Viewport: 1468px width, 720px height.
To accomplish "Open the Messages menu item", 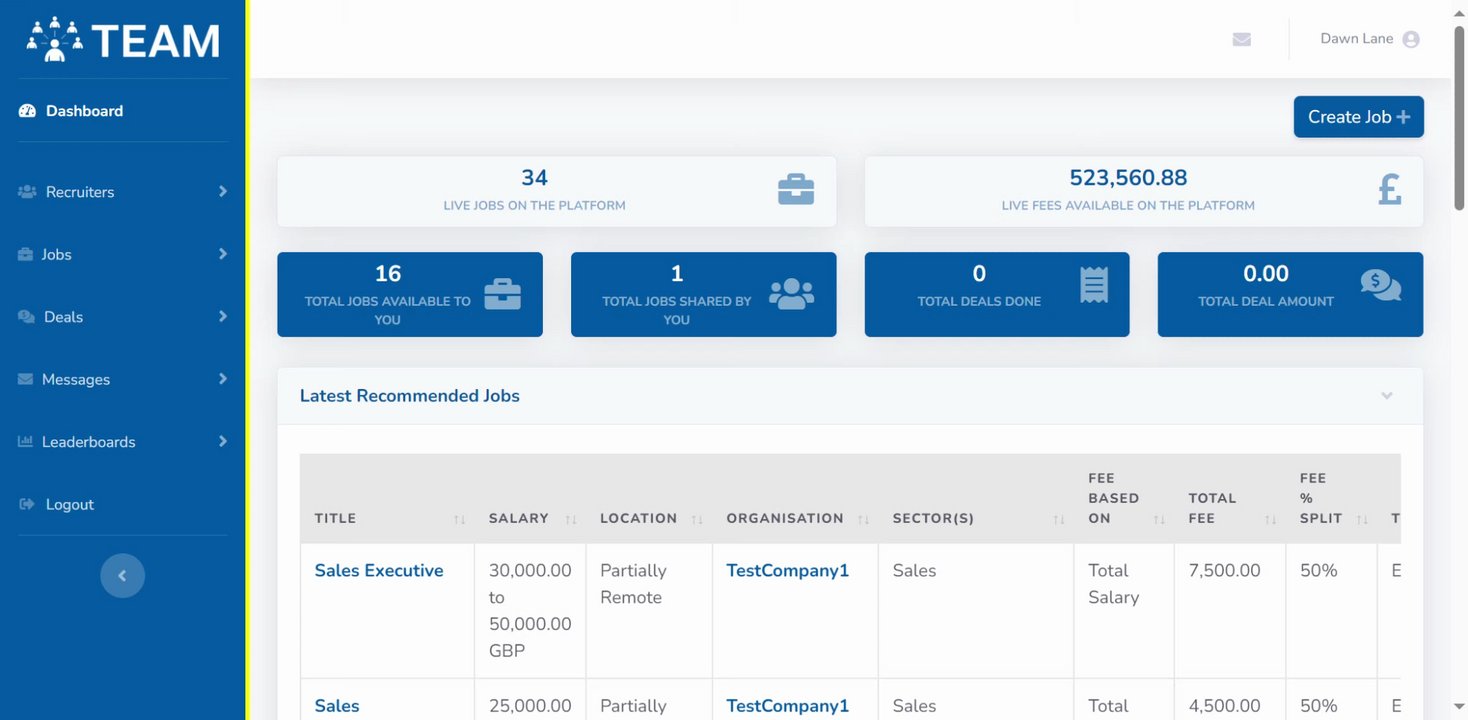I will tap(76, 379).
